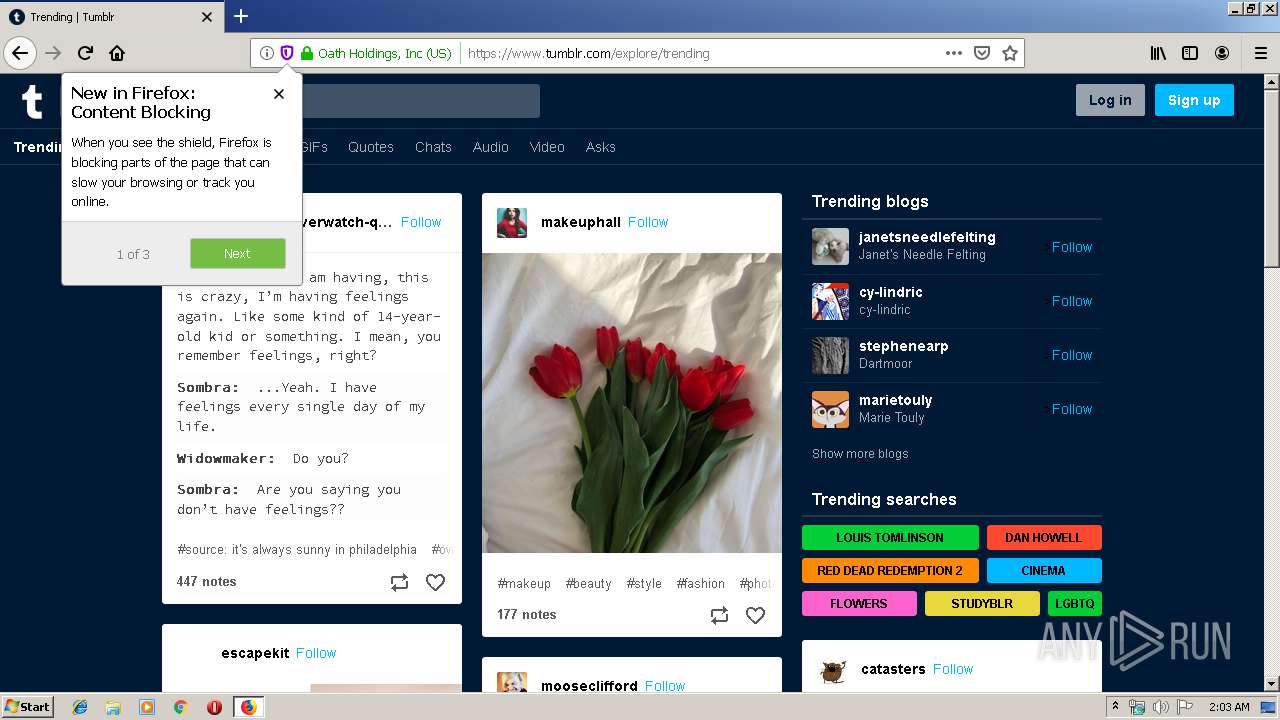Save page to Pocket icon
This screenshot has height=720, width=1280.
tap(982, 53)
